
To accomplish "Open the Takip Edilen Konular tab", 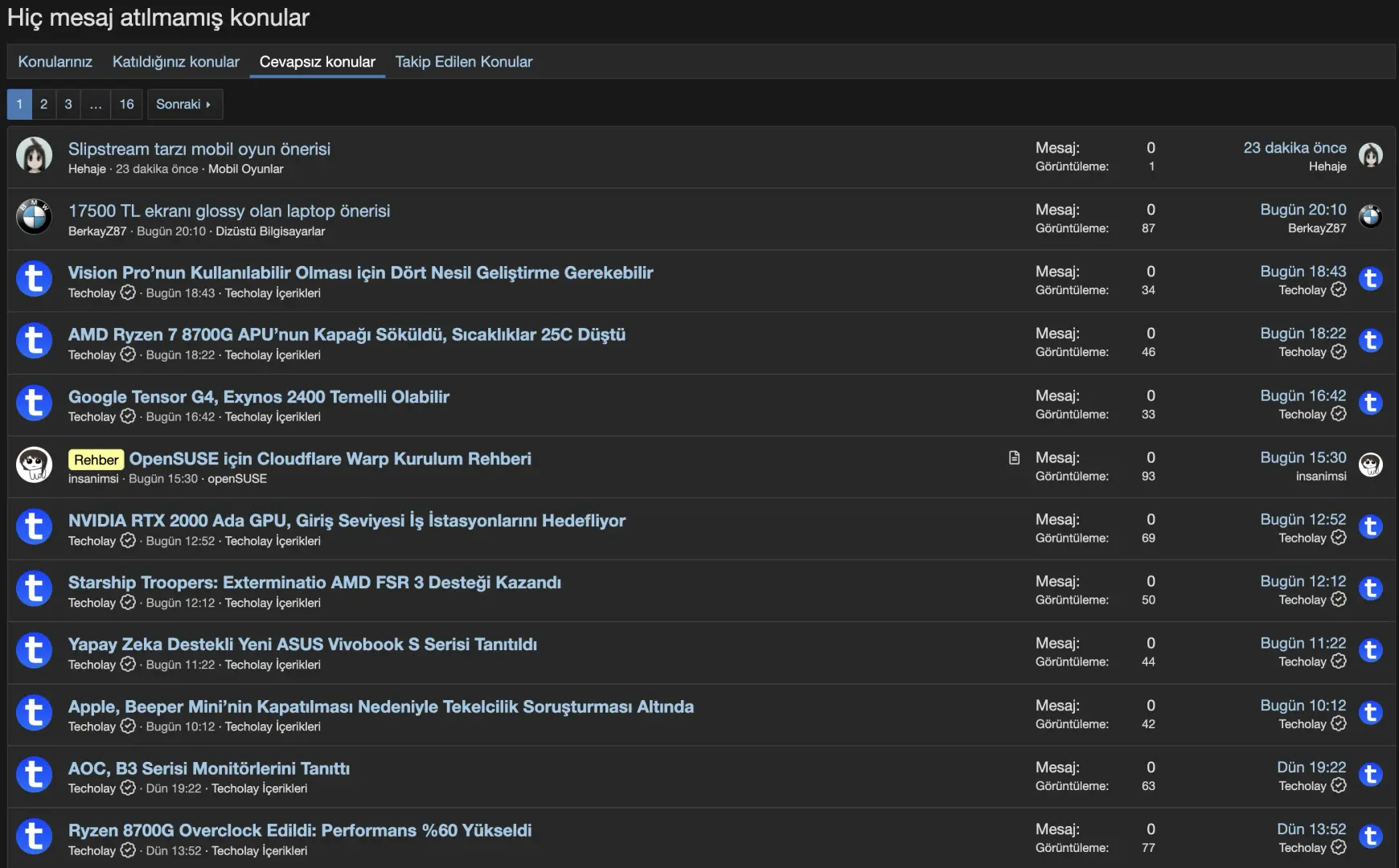I will (x=464, y=62).
